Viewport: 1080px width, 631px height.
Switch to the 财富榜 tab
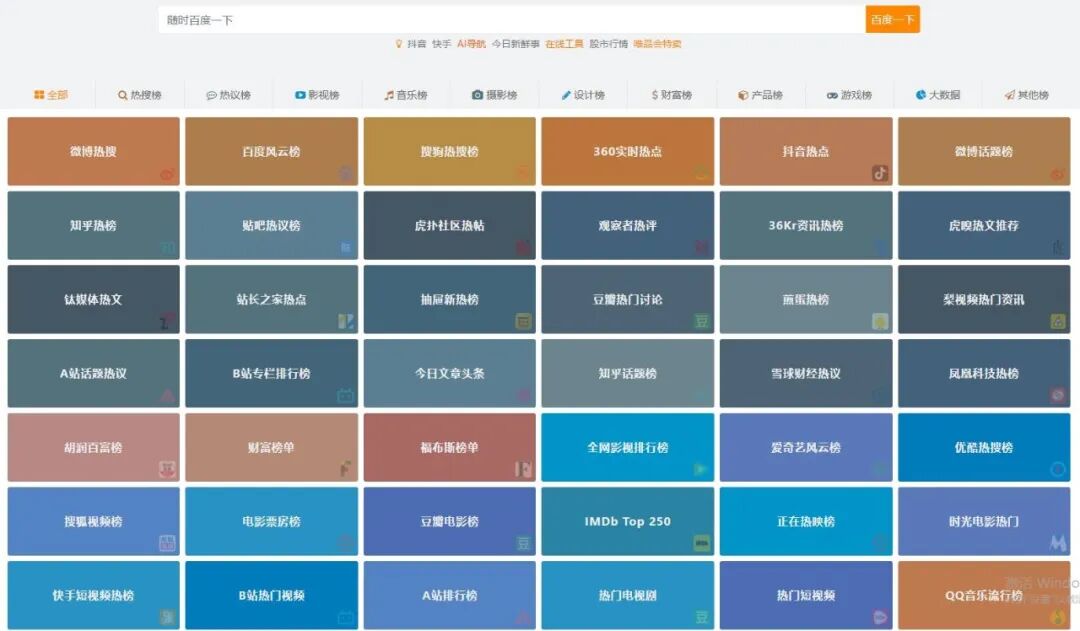tap(672, 94)
